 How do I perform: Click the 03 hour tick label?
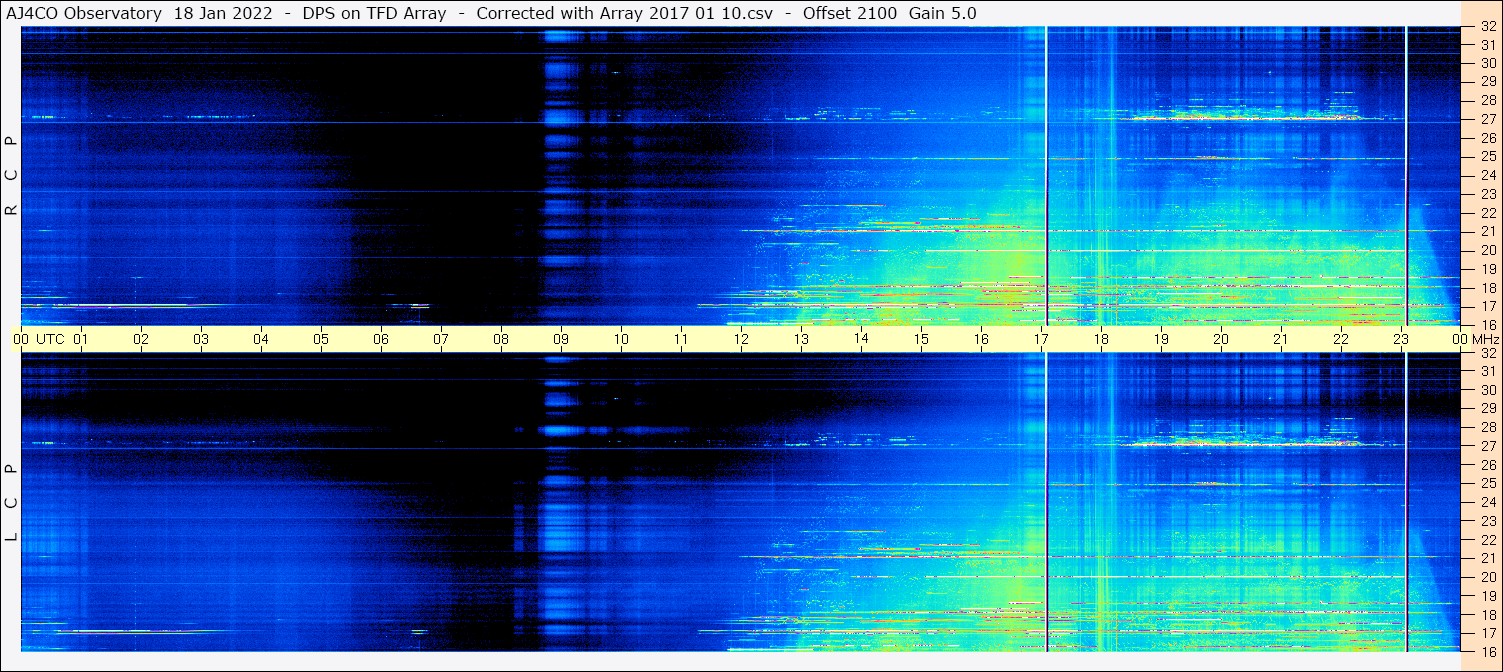201,339
